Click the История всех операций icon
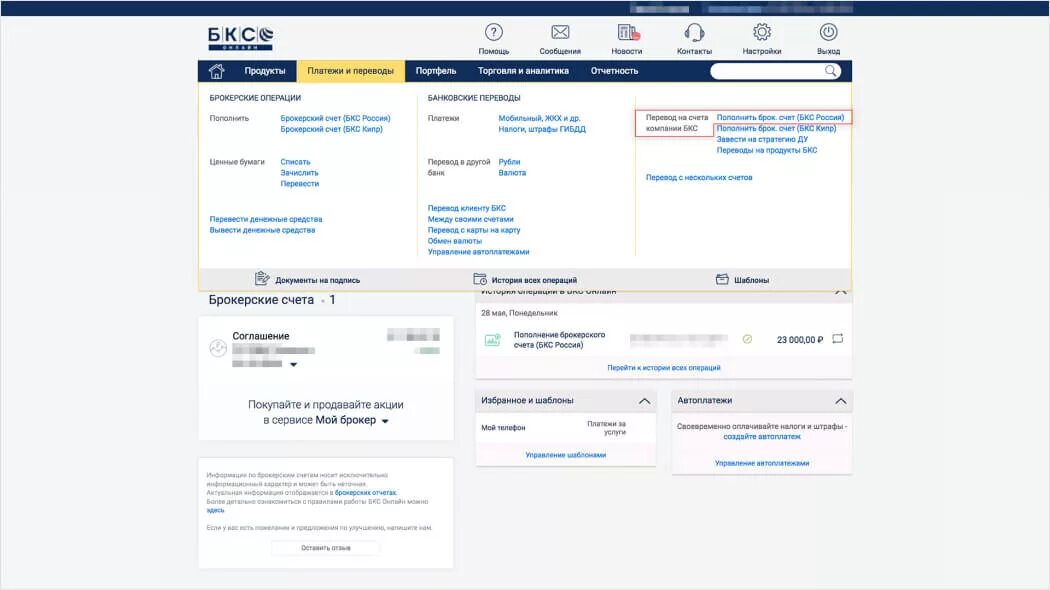The height and width of the screenshot is (590, 1050). (x=479, y=279)
